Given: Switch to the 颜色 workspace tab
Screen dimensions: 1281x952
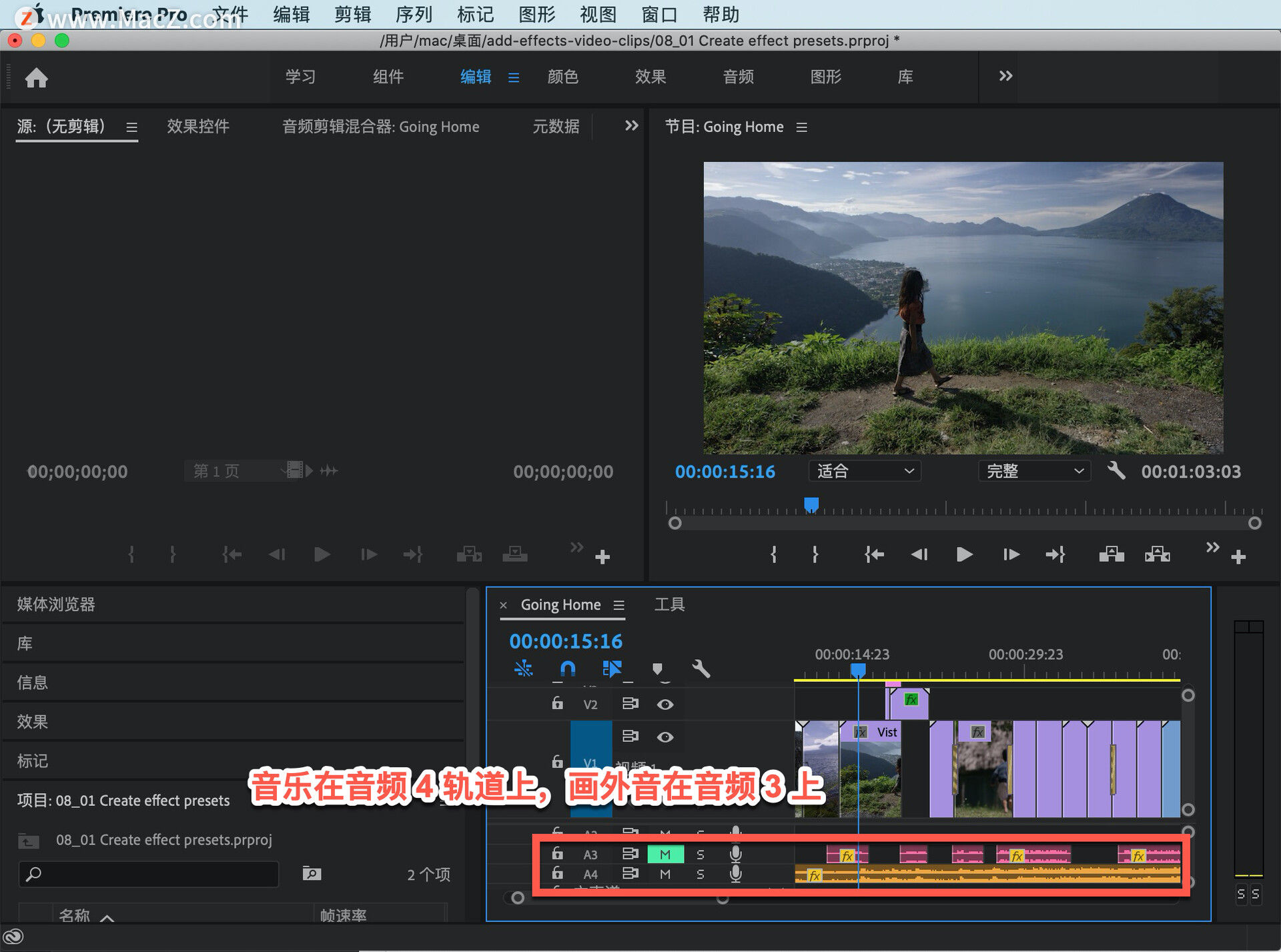Looking at the screenshot, I should (562, 77).
